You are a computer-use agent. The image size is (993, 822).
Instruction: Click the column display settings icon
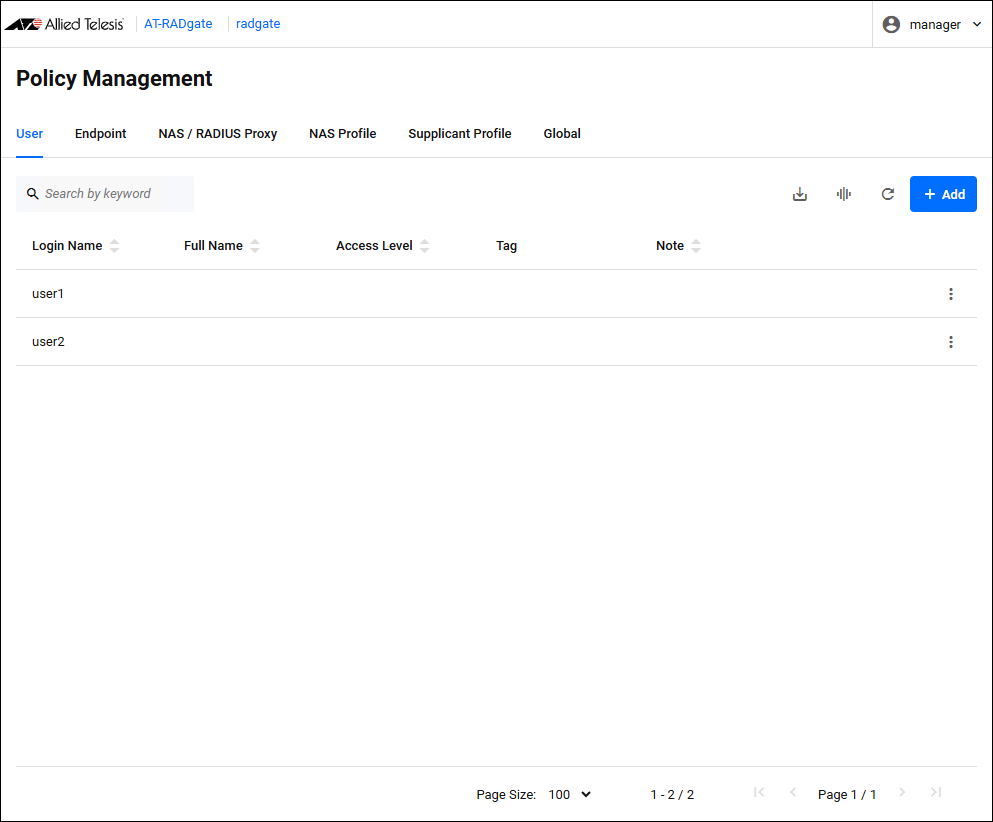(843, 194)
